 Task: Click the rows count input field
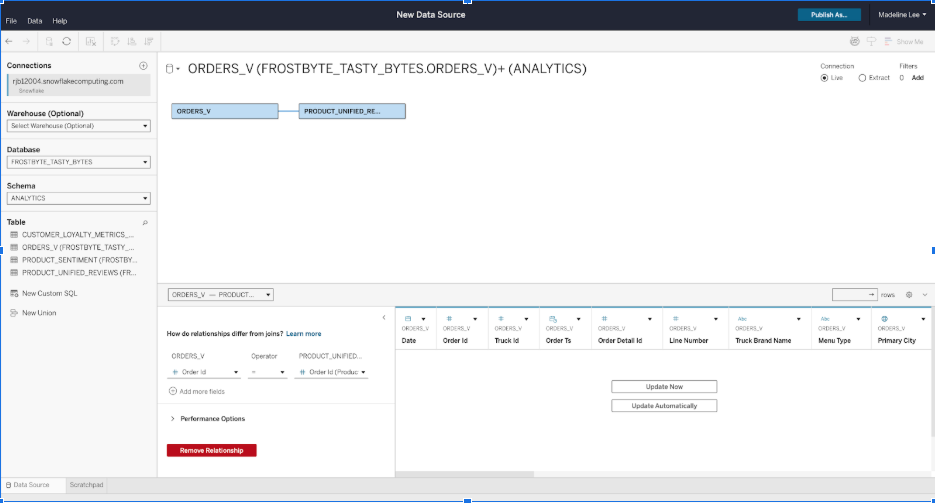pyautogui.click(x=854, y=295)
